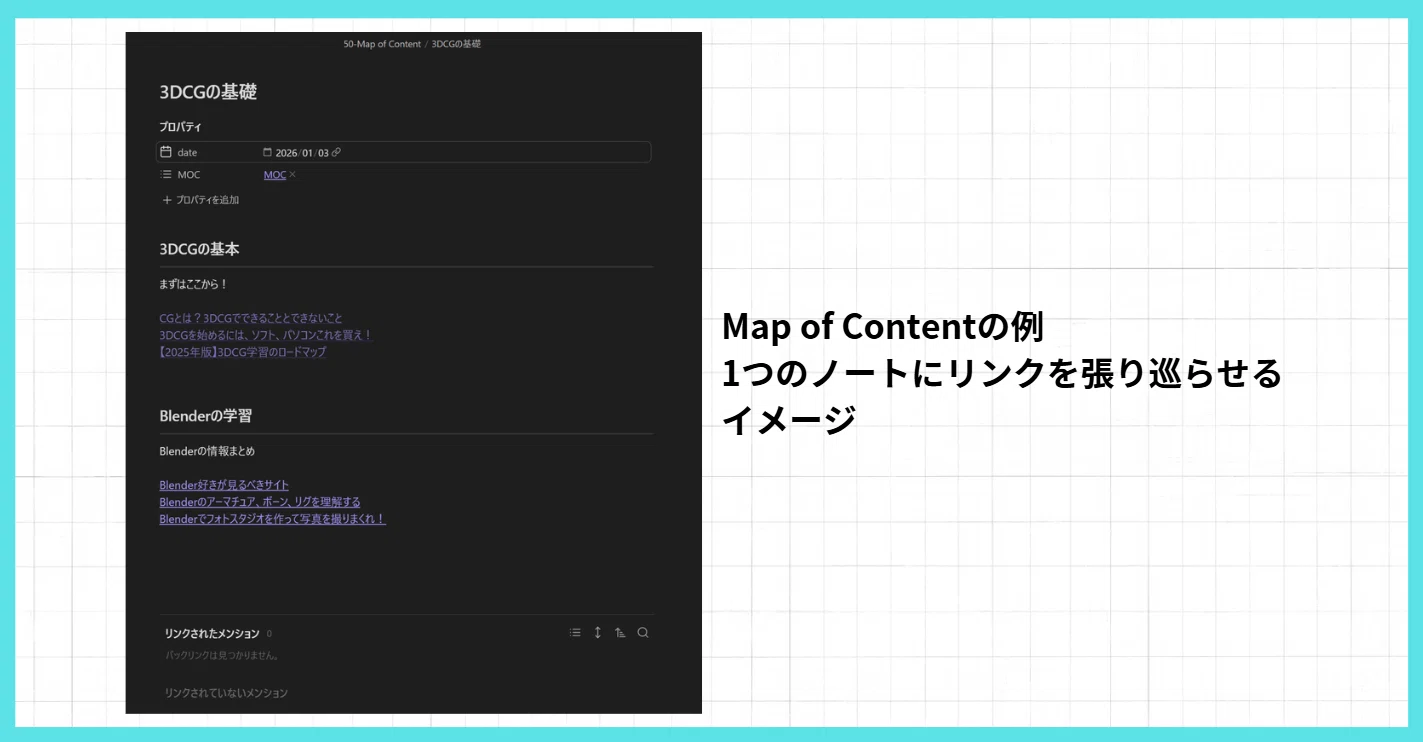Image resolution: width=1423 pixels, height=742 pixels.
Task: Expand the リンクされていないメンション section
Action: tap(226, 693)
